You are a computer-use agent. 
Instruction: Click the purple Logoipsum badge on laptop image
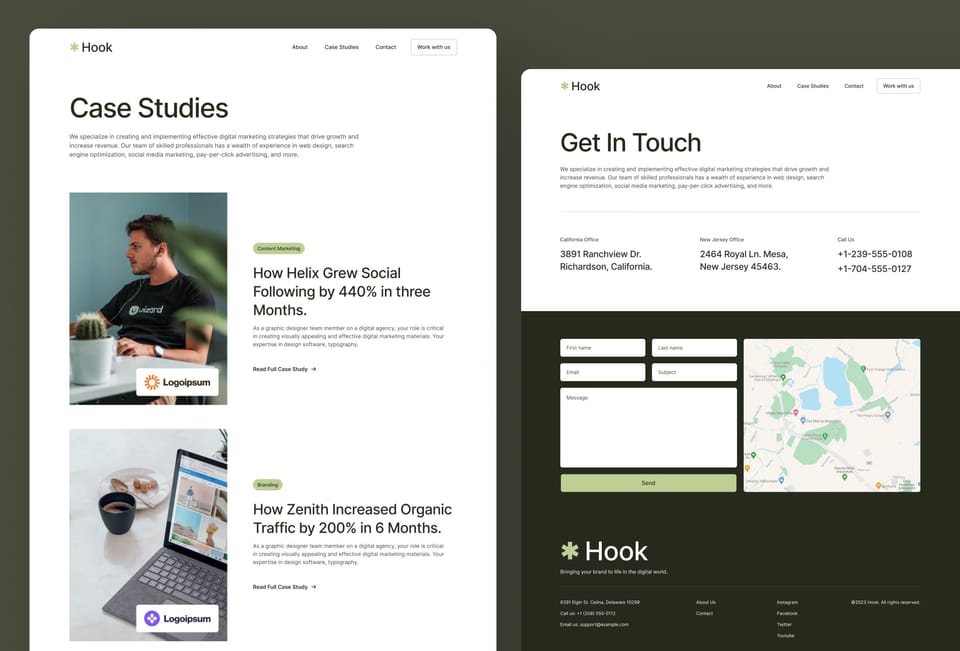pyautogui.click(x=177, y=619)
